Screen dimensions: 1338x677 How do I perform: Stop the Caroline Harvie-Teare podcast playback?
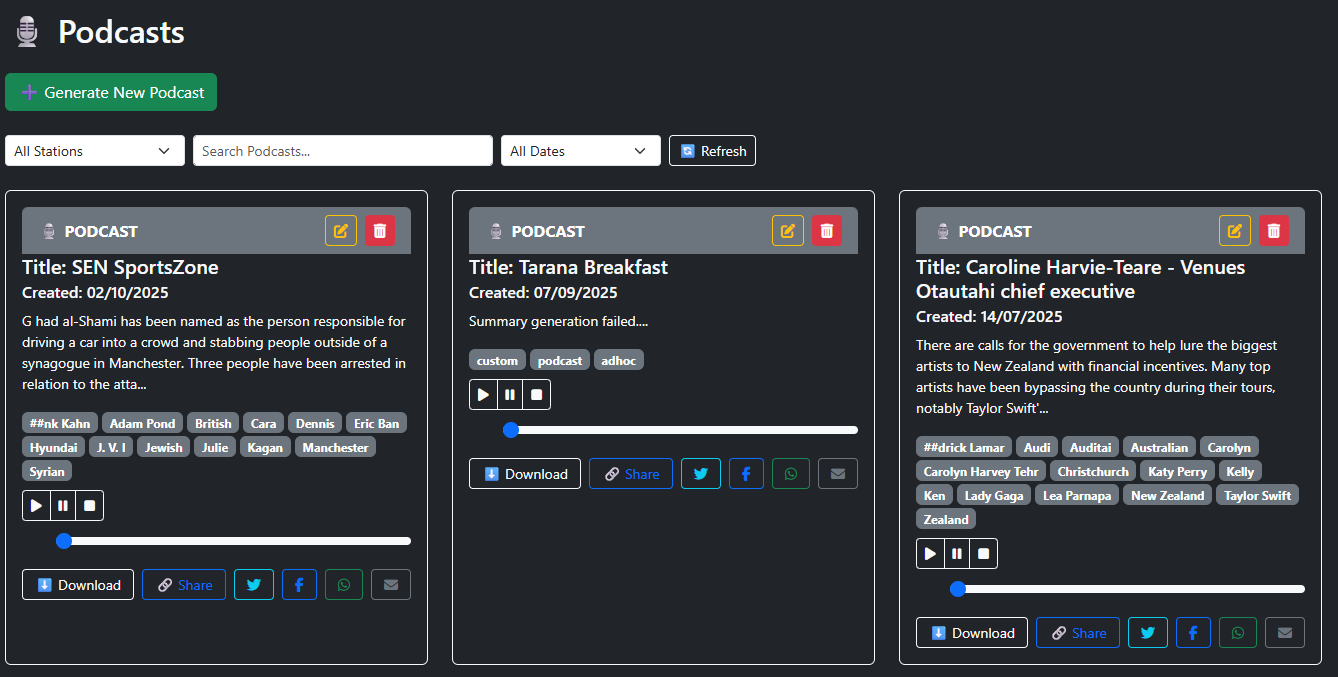click(x=984, y=554)
